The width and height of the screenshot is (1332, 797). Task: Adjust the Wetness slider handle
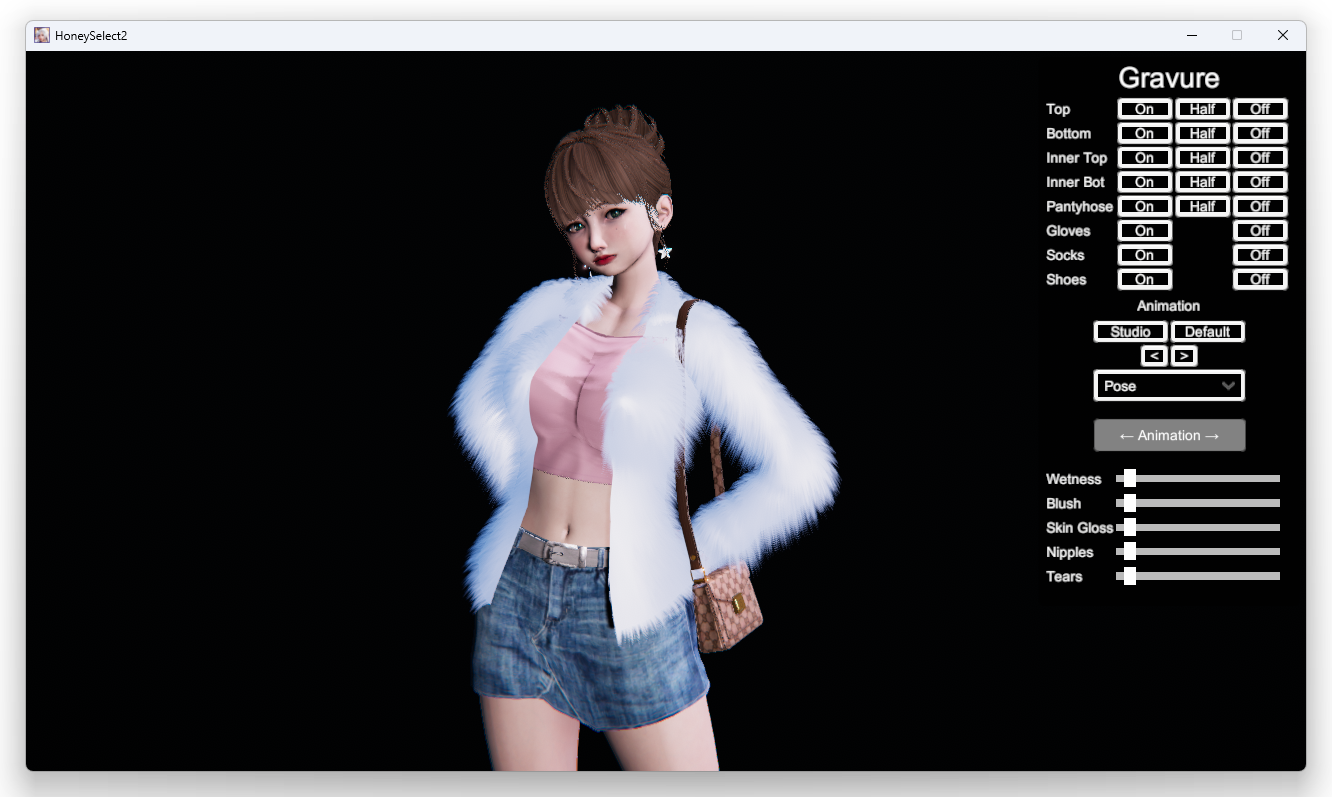[1129, 479]
